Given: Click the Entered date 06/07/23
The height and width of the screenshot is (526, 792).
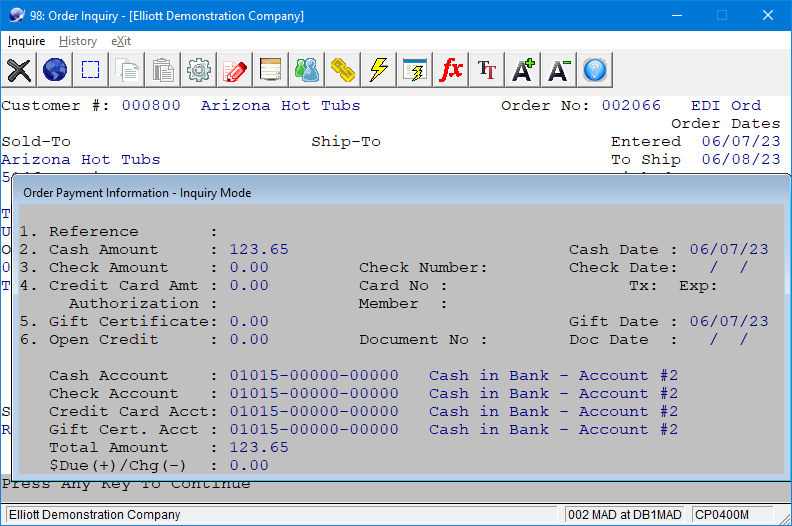Looking at the screenshot, I should coord(741,141).
